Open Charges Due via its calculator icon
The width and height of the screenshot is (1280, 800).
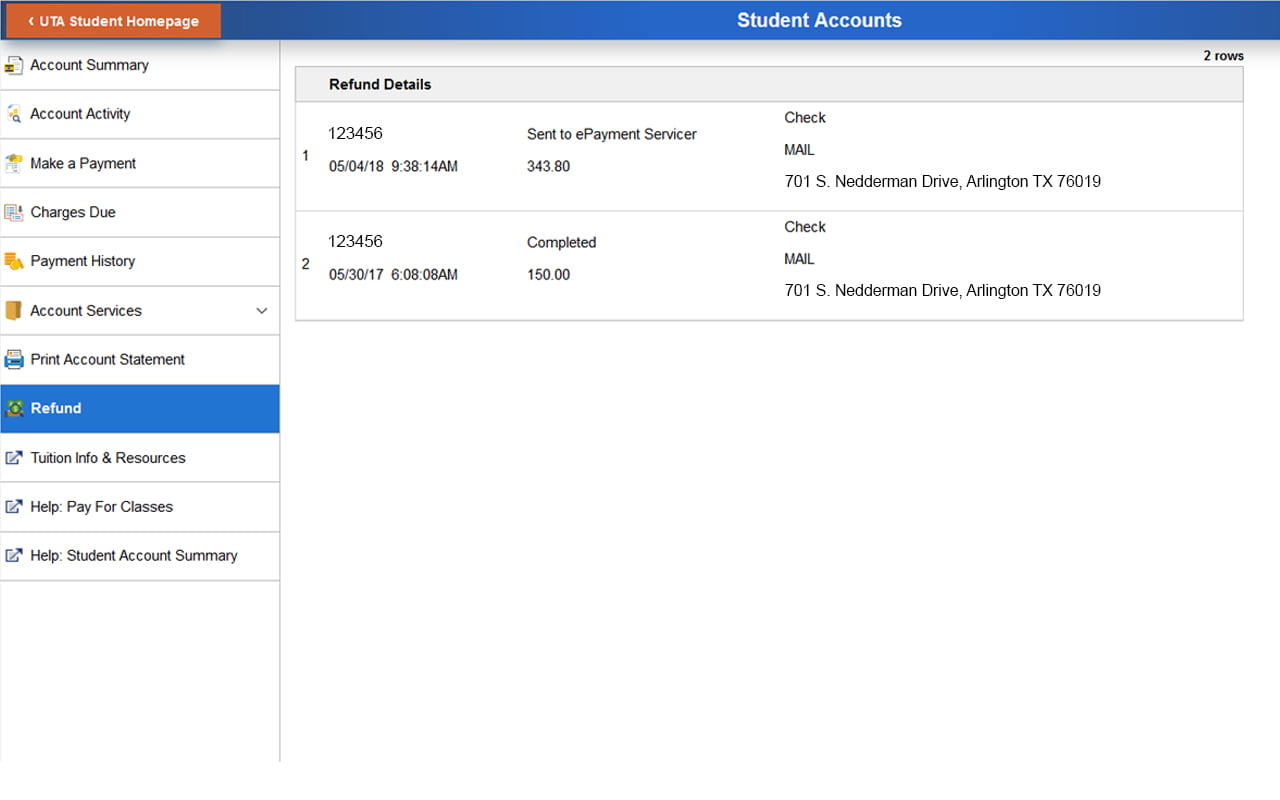15,211
